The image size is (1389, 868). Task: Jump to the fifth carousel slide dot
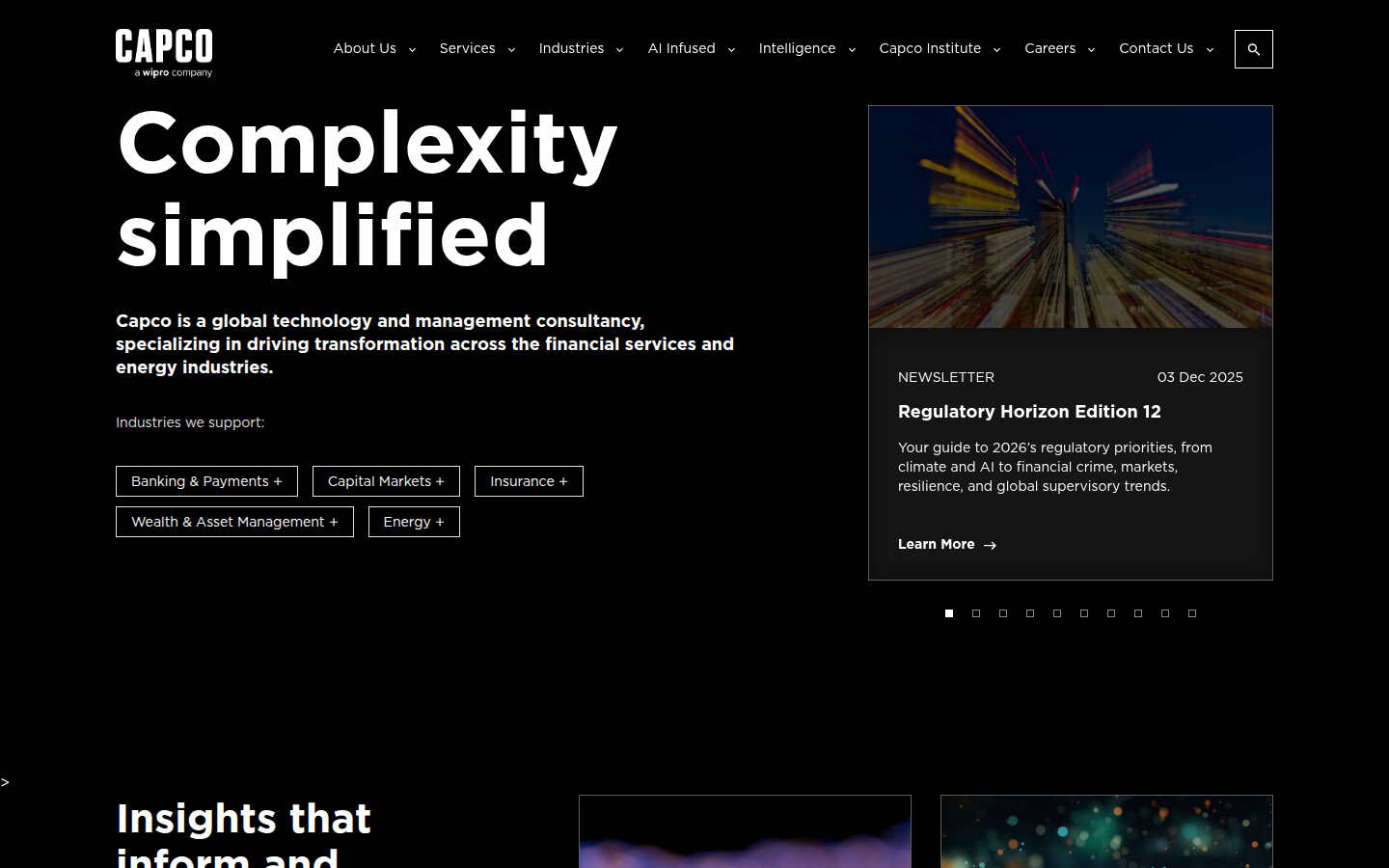click(1057, 613)
